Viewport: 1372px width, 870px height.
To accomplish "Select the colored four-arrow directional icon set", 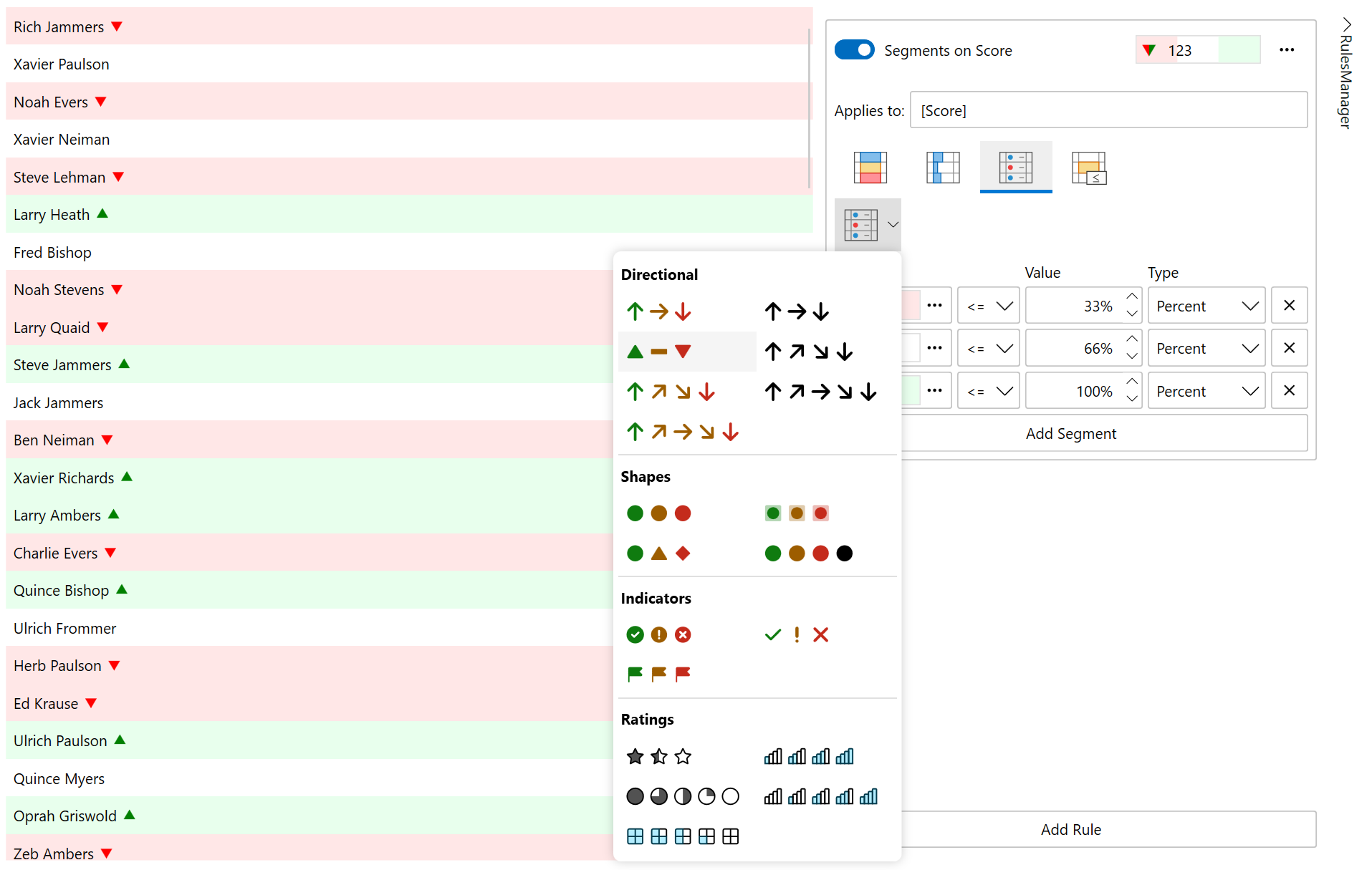I will tap(671, 392).
